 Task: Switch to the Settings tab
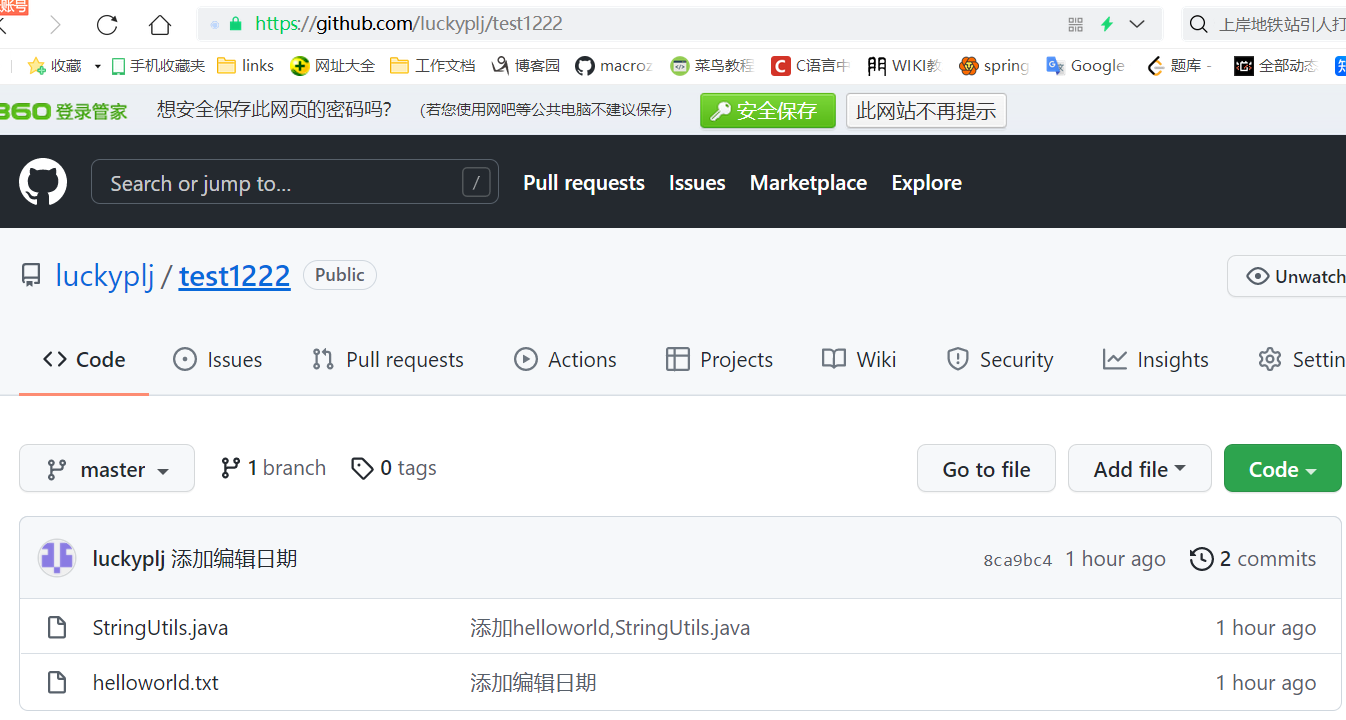pos(1302,360)
